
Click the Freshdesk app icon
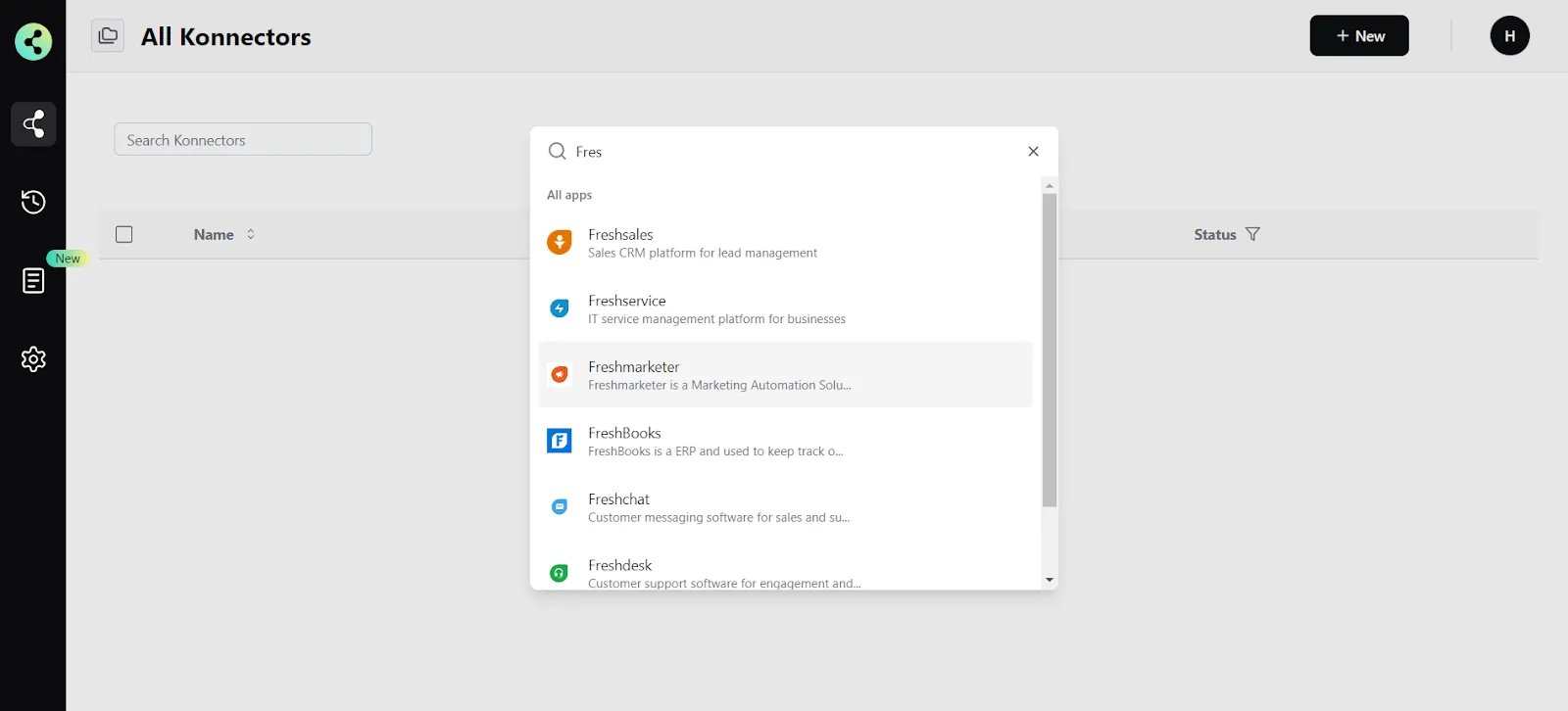pyautogui.click(x=560, y=573)
